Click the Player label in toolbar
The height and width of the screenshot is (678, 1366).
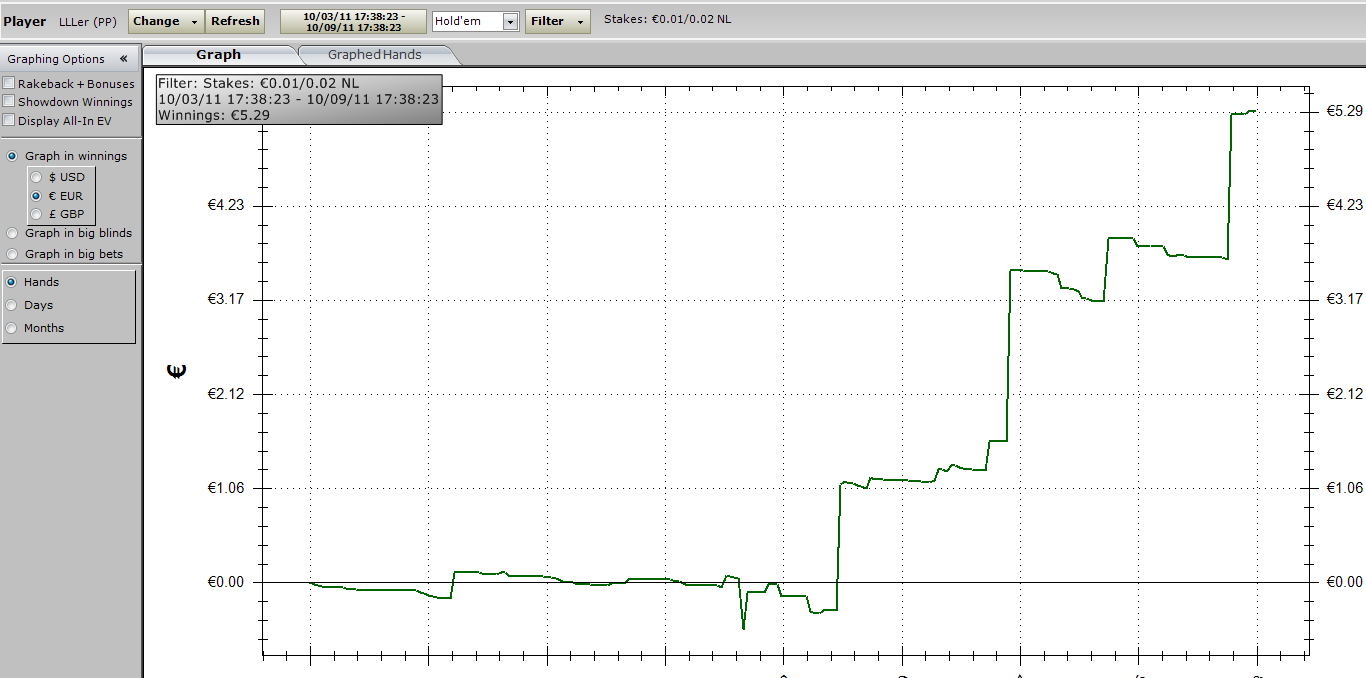point(25,21)
